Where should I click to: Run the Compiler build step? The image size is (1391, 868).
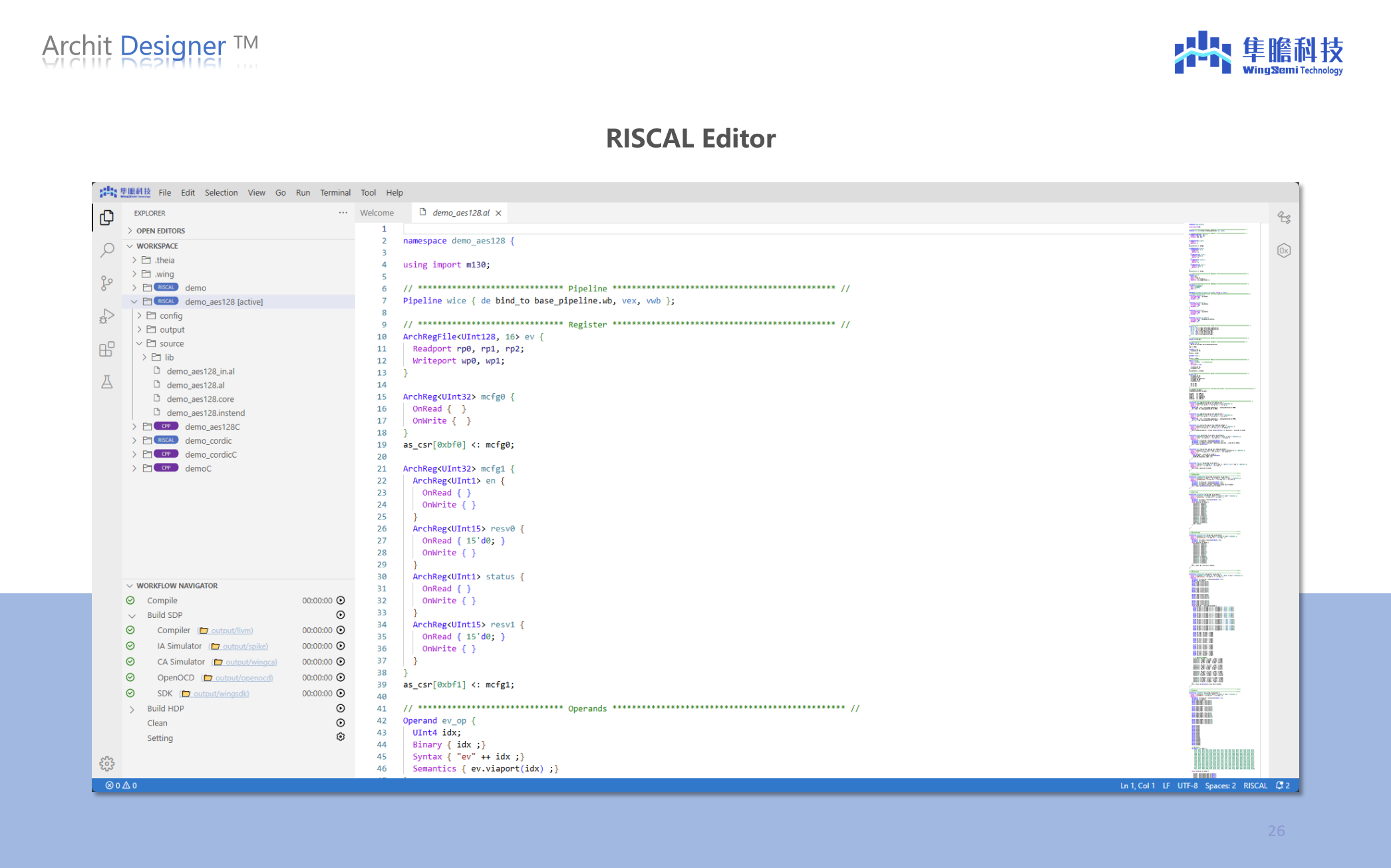click(x=341, y=630)
